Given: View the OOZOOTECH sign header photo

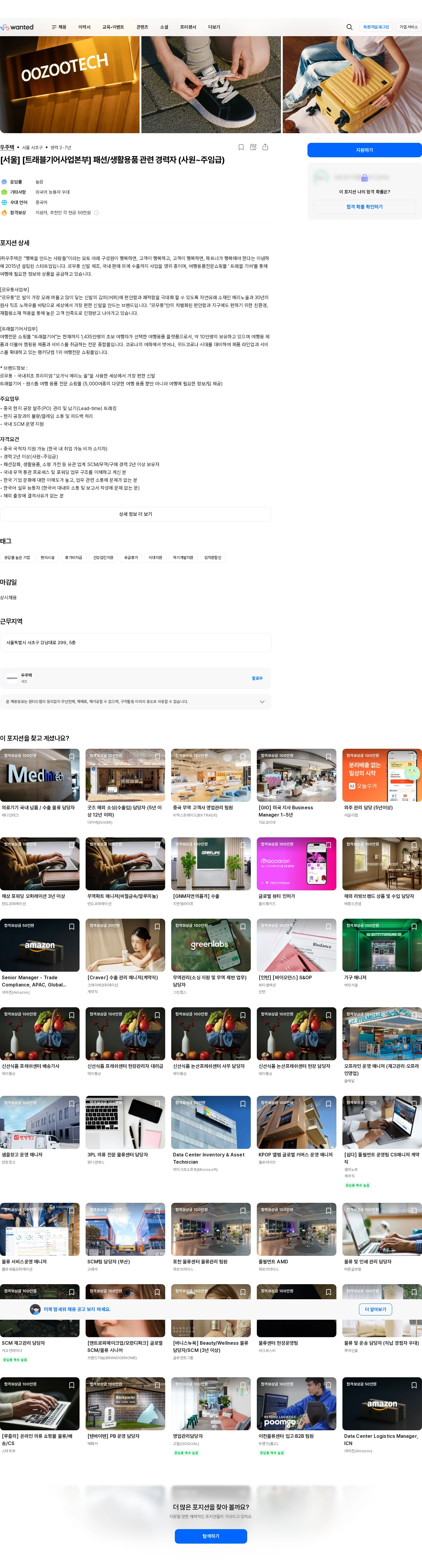Looking at the screenshot, I should [x=69, y=85].
